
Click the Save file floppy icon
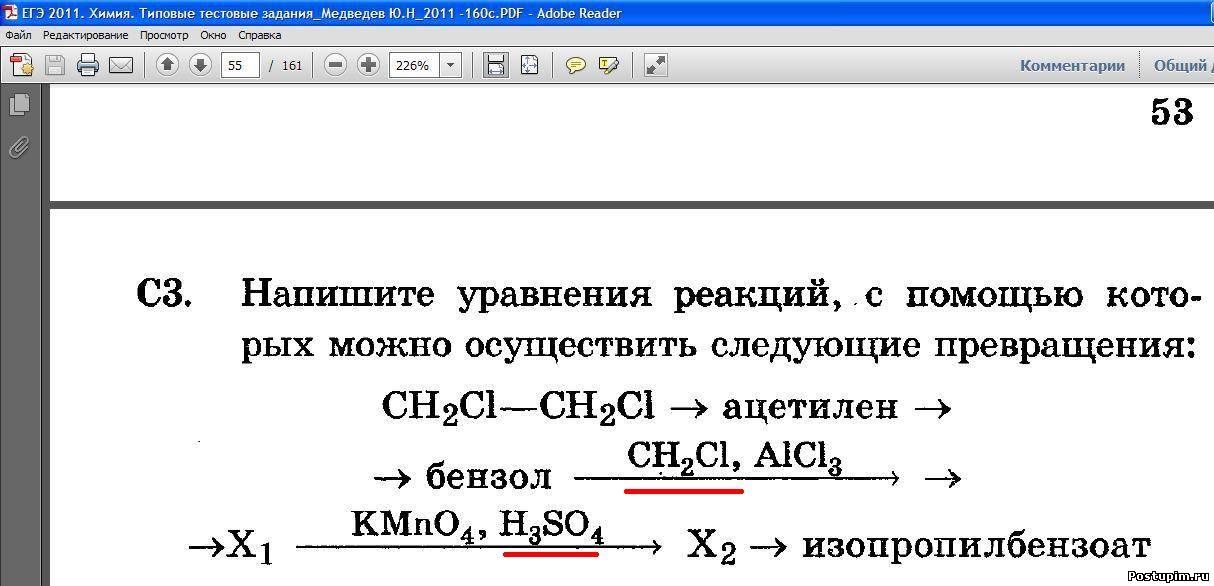pyautogui.click(x=54, y=66)
